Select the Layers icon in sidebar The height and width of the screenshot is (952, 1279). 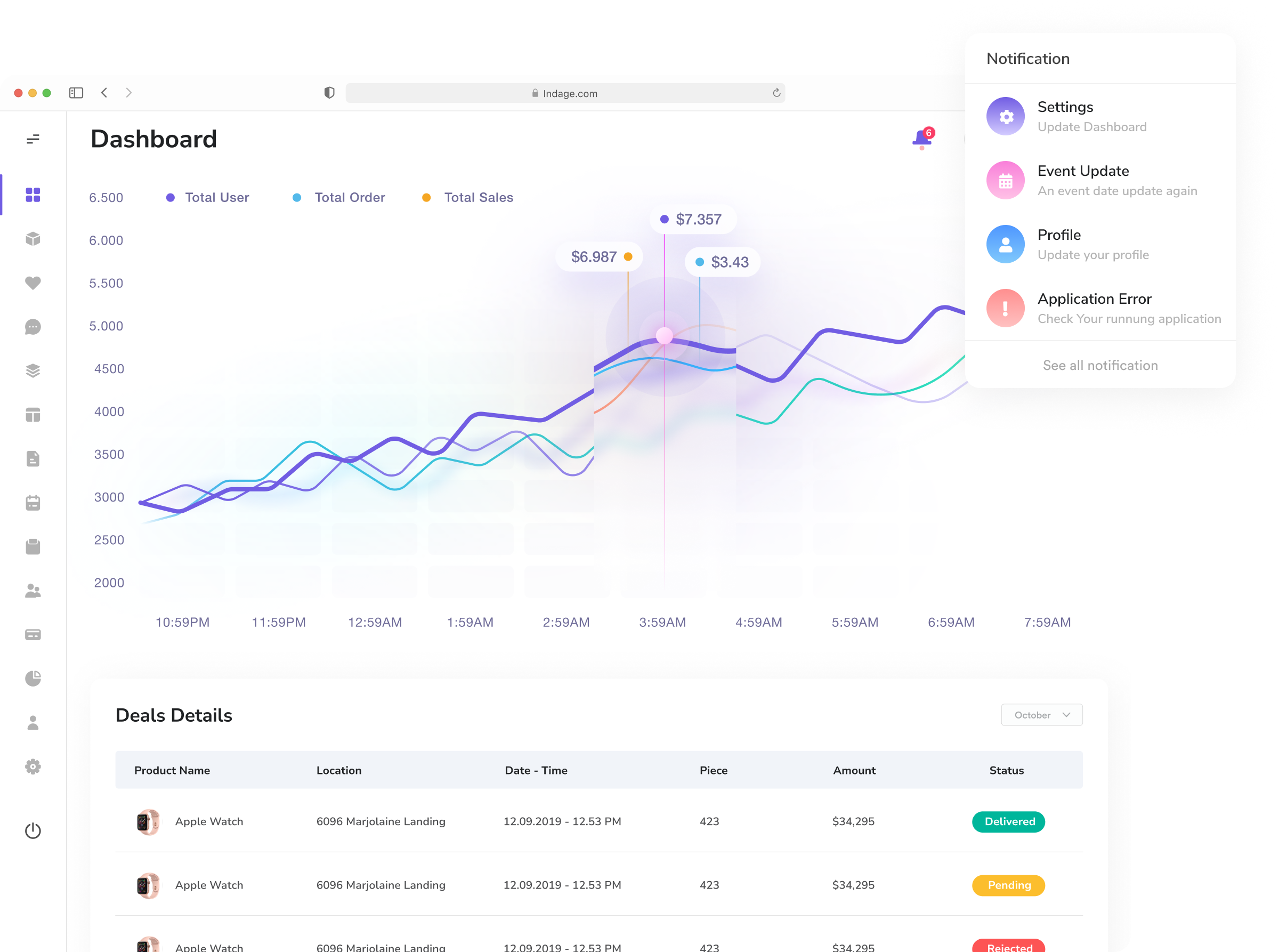pos(33,370)
